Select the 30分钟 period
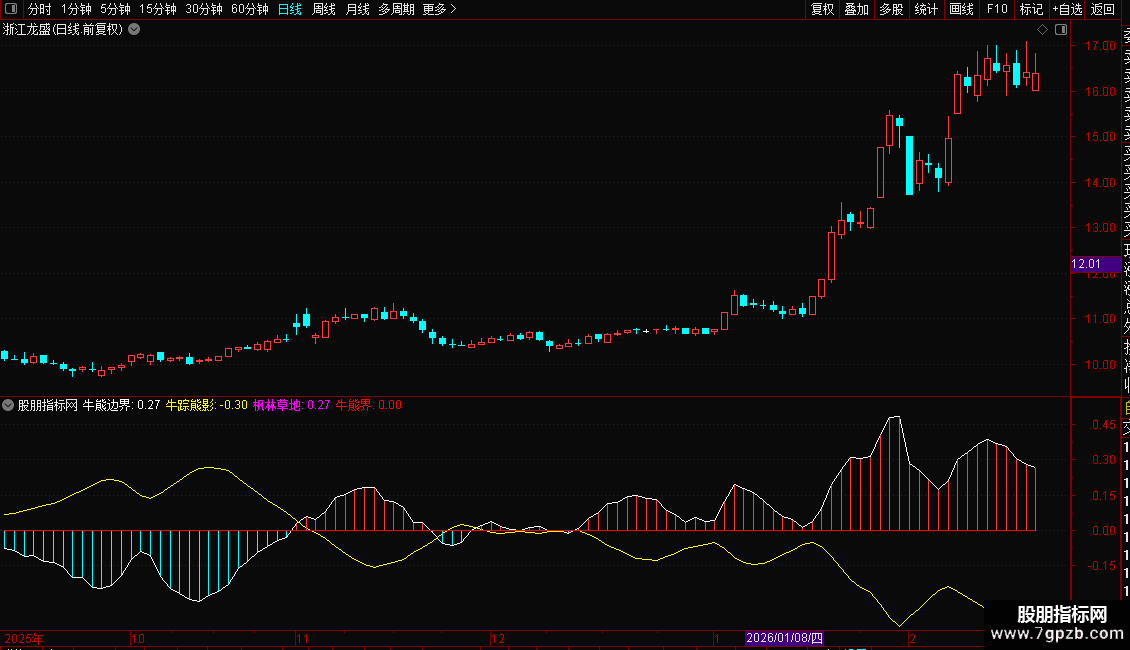 click(x=204, y=9)
